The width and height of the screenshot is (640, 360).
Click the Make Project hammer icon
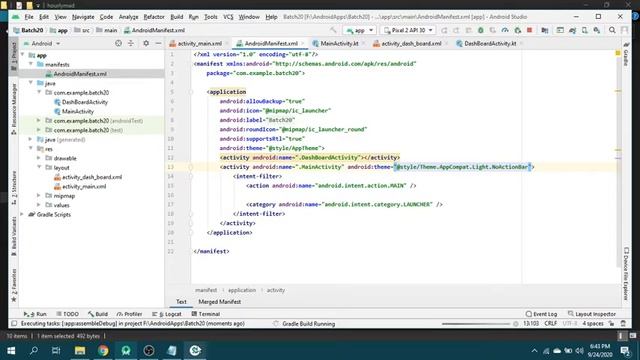333,30
